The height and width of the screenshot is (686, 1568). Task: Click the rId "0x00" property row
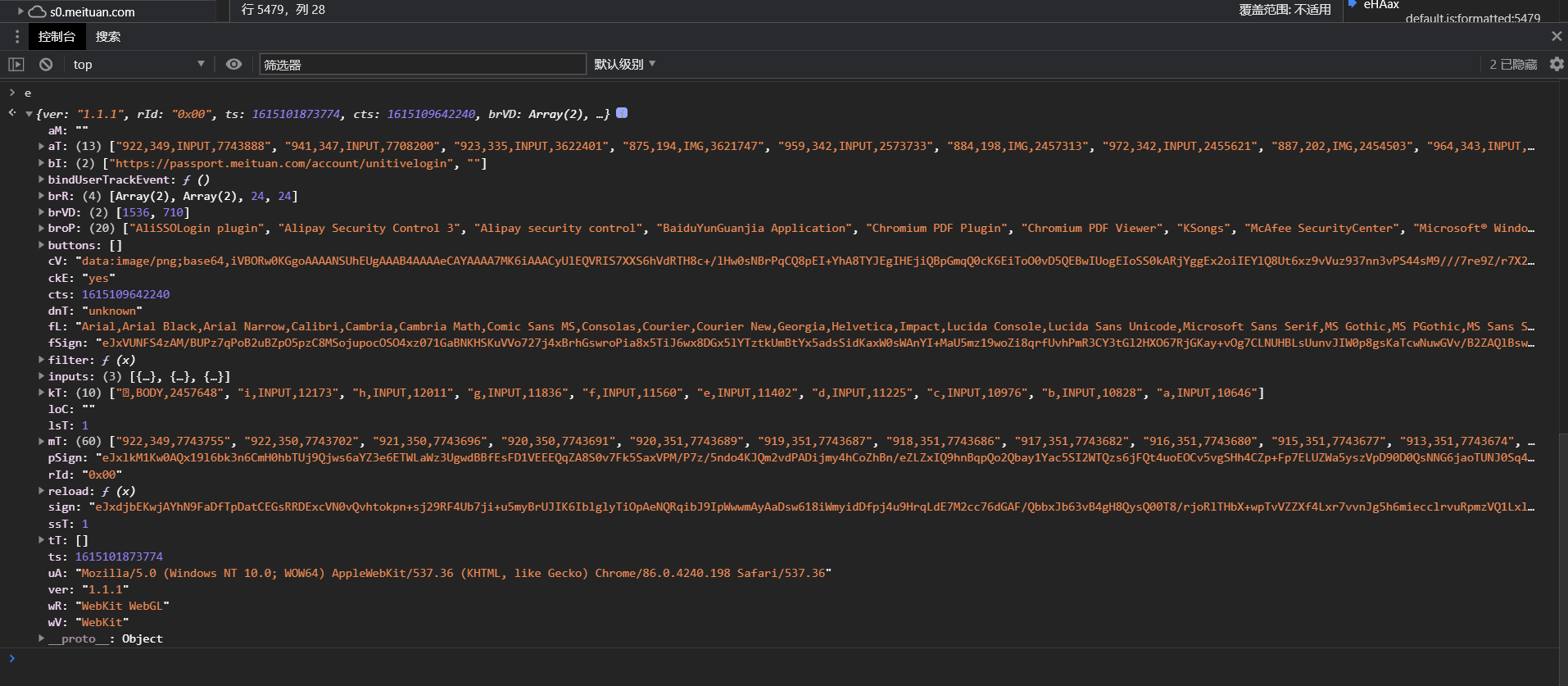pos(85,475)
